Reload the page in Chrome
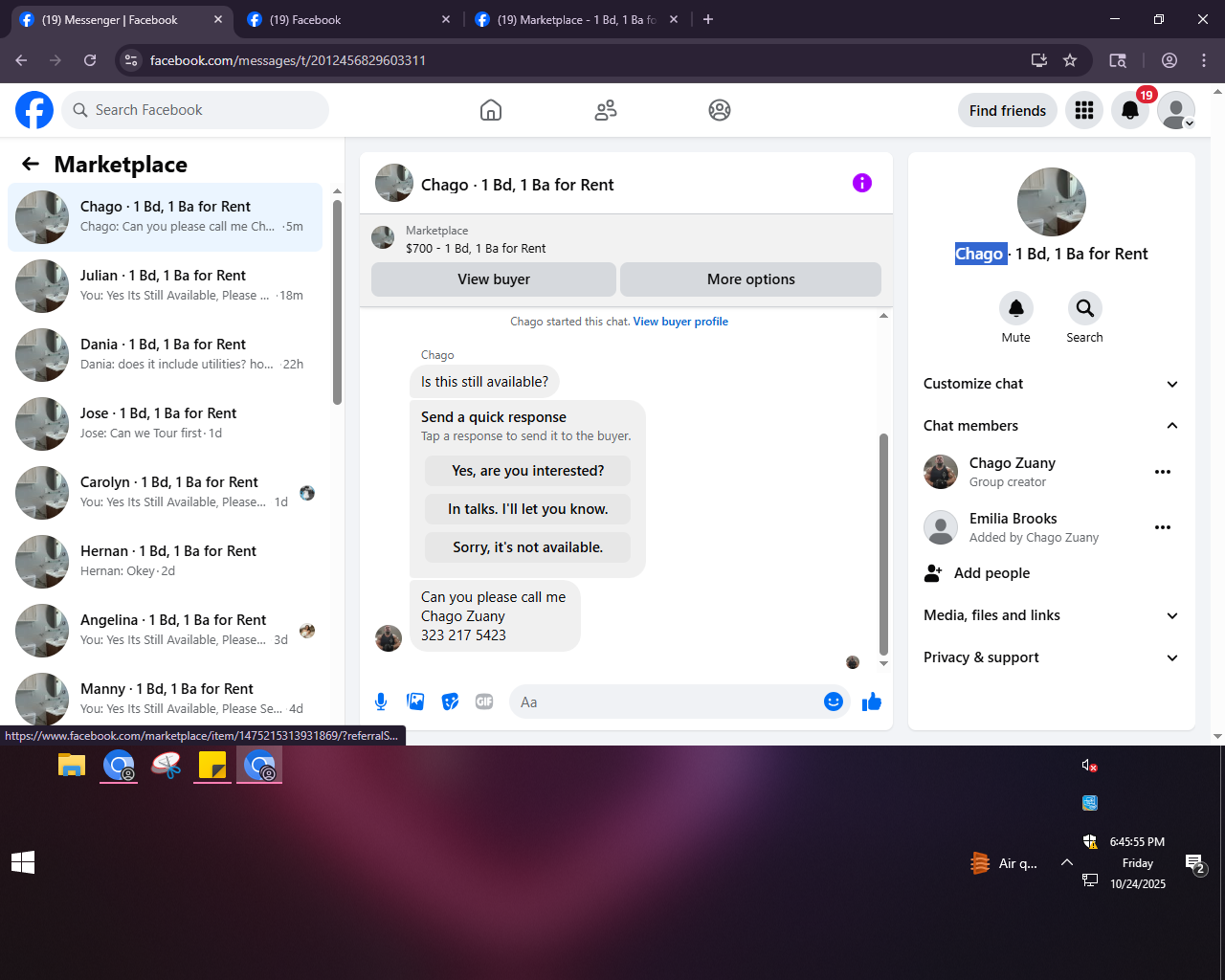1225x980 pixels. 90,60
